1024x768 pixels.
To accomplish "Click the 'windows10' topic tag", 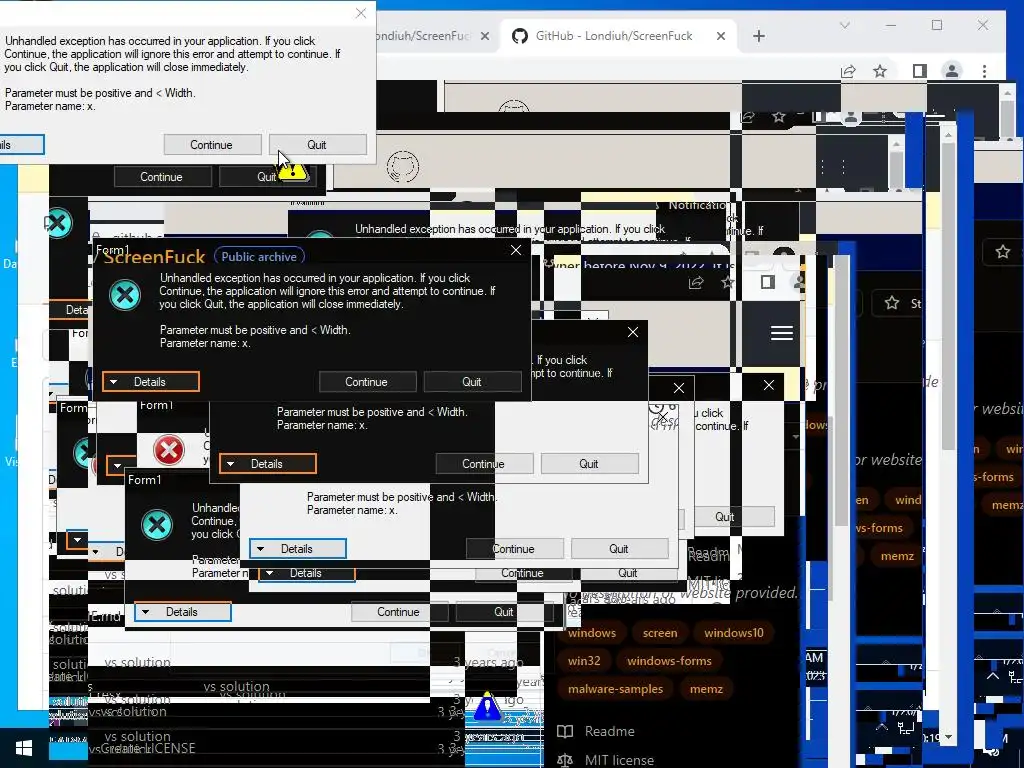I will (733, 633).
